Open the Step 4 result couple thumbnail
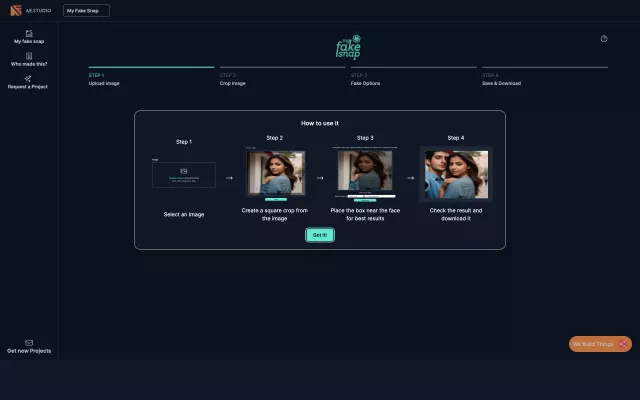Viewport: 640px width, 400px height. click(456, 175)
